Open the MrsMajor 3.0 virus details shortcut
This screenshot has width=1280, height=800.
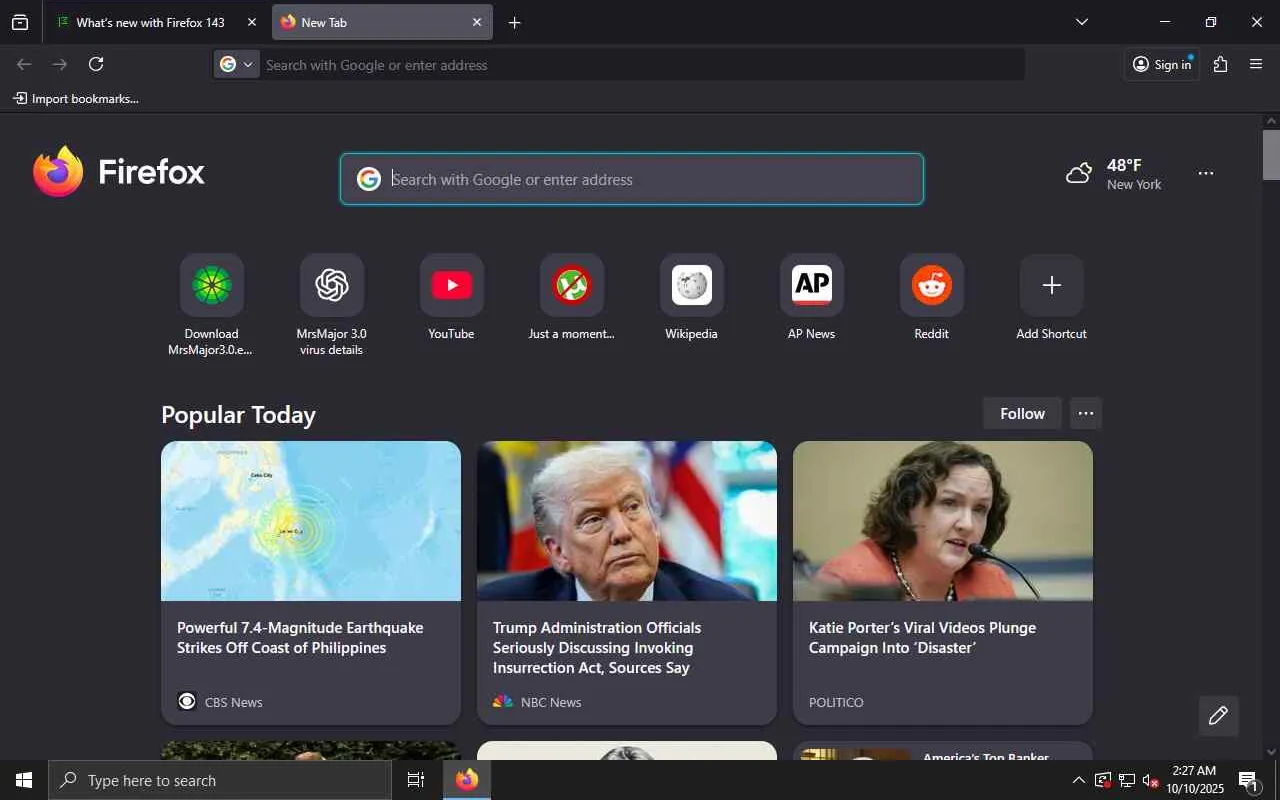click(331, 305)
